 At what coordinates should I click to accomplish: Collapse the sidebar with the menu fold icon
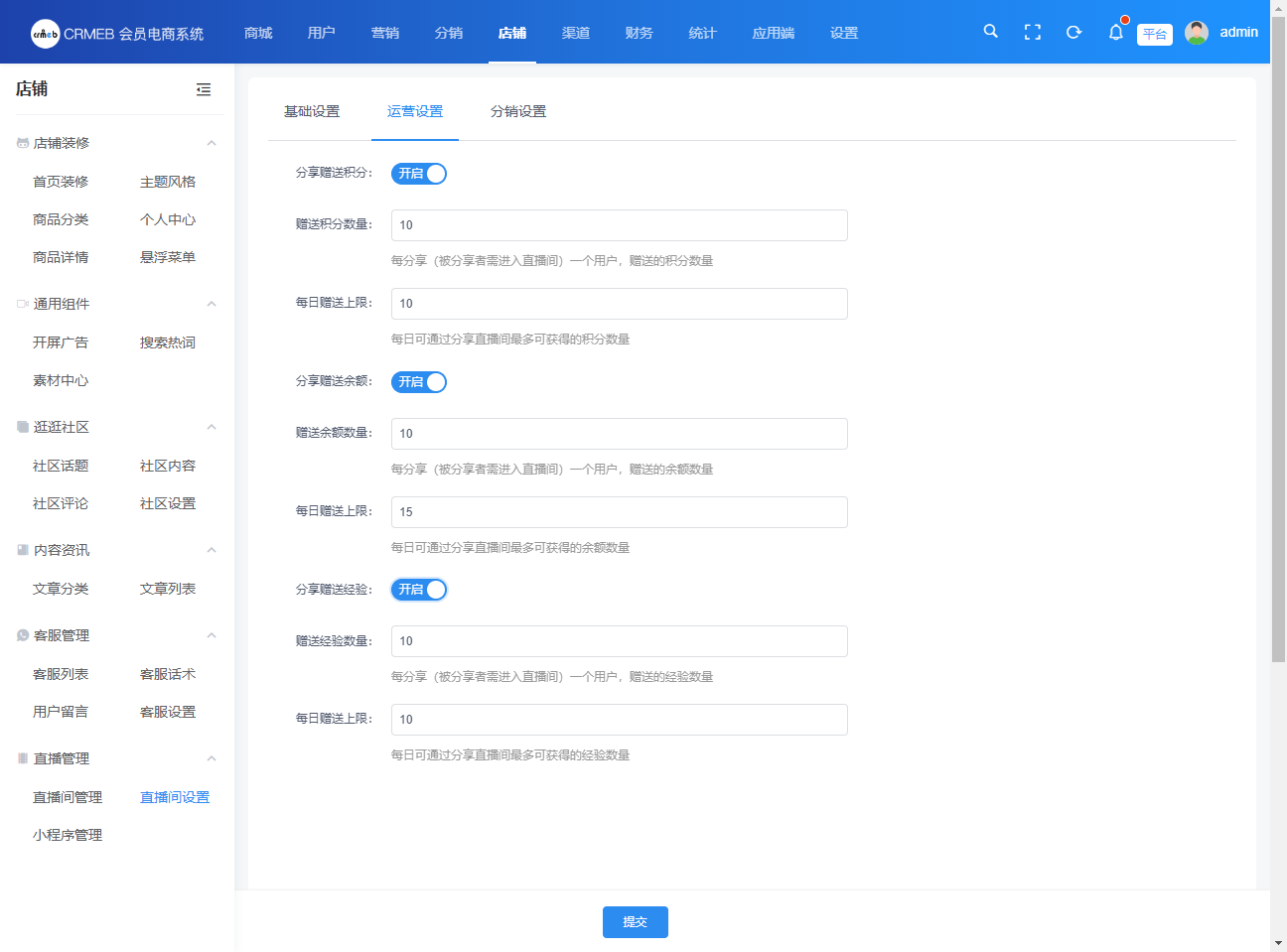pos(204,89)
